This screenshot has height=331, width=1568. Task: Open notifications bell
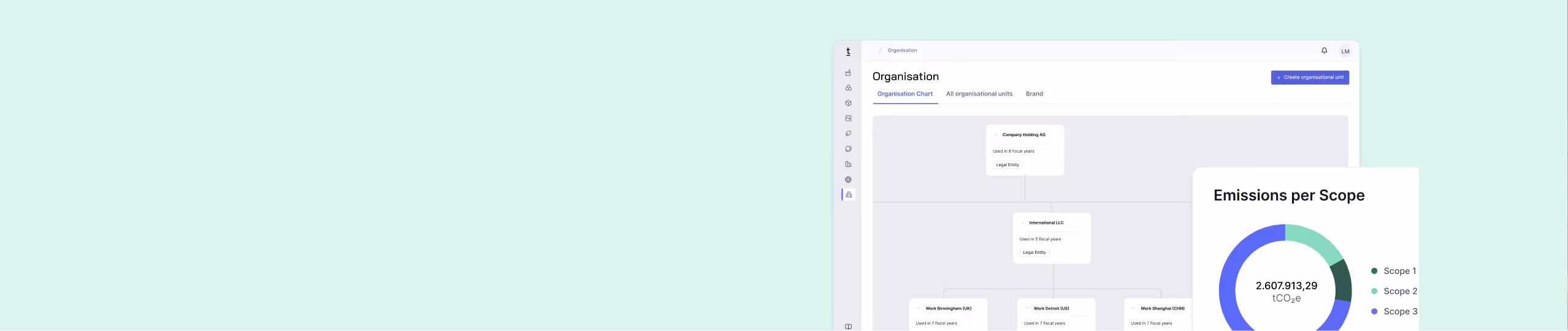[1324, 51]
